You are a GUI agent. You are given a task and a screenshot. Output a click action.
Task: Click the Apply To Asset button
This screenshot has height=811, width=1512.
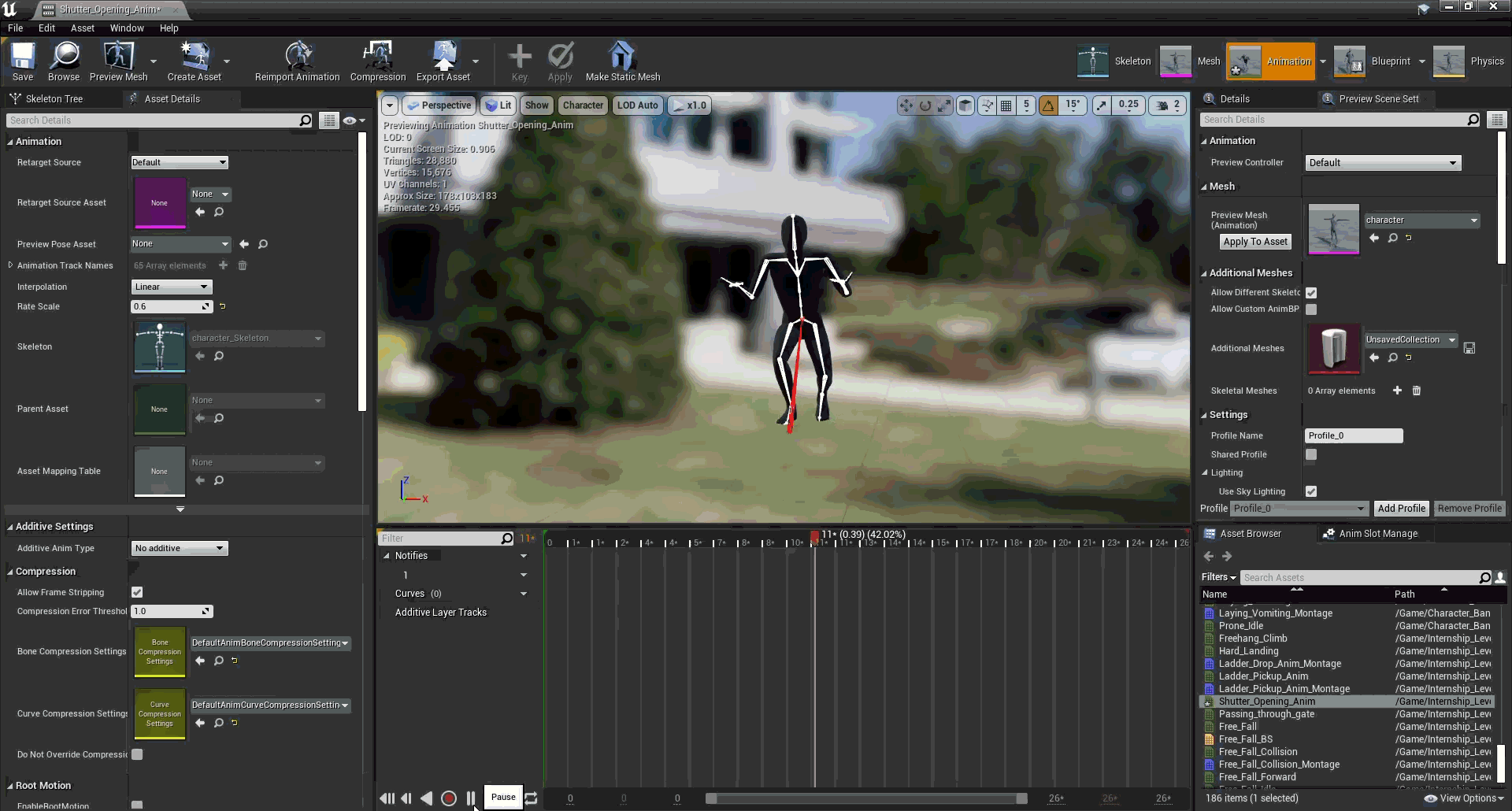1254,242
